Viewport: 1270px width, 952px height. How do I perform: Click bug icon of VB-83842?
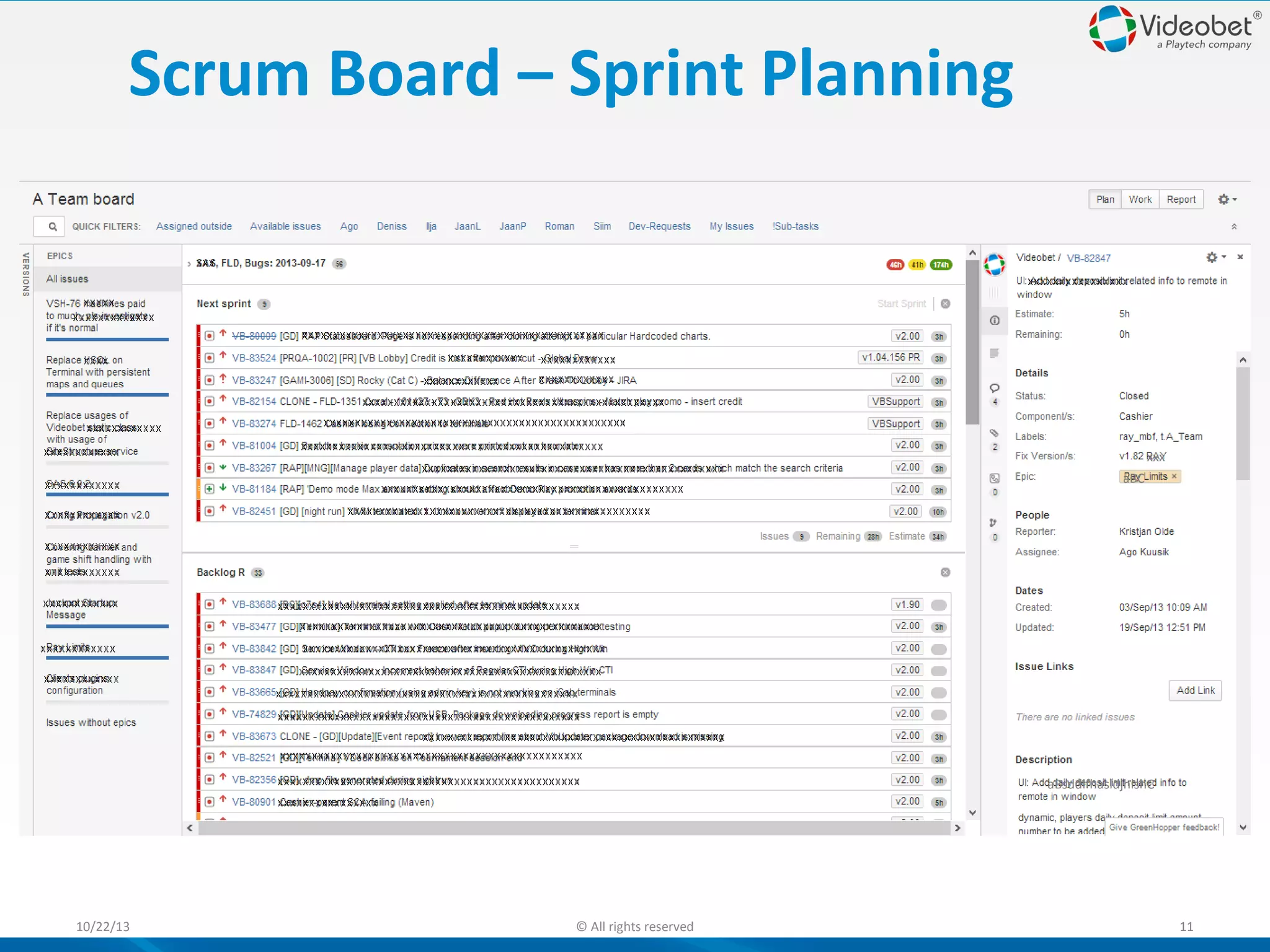pyautogui.click(x=210, y=648)
